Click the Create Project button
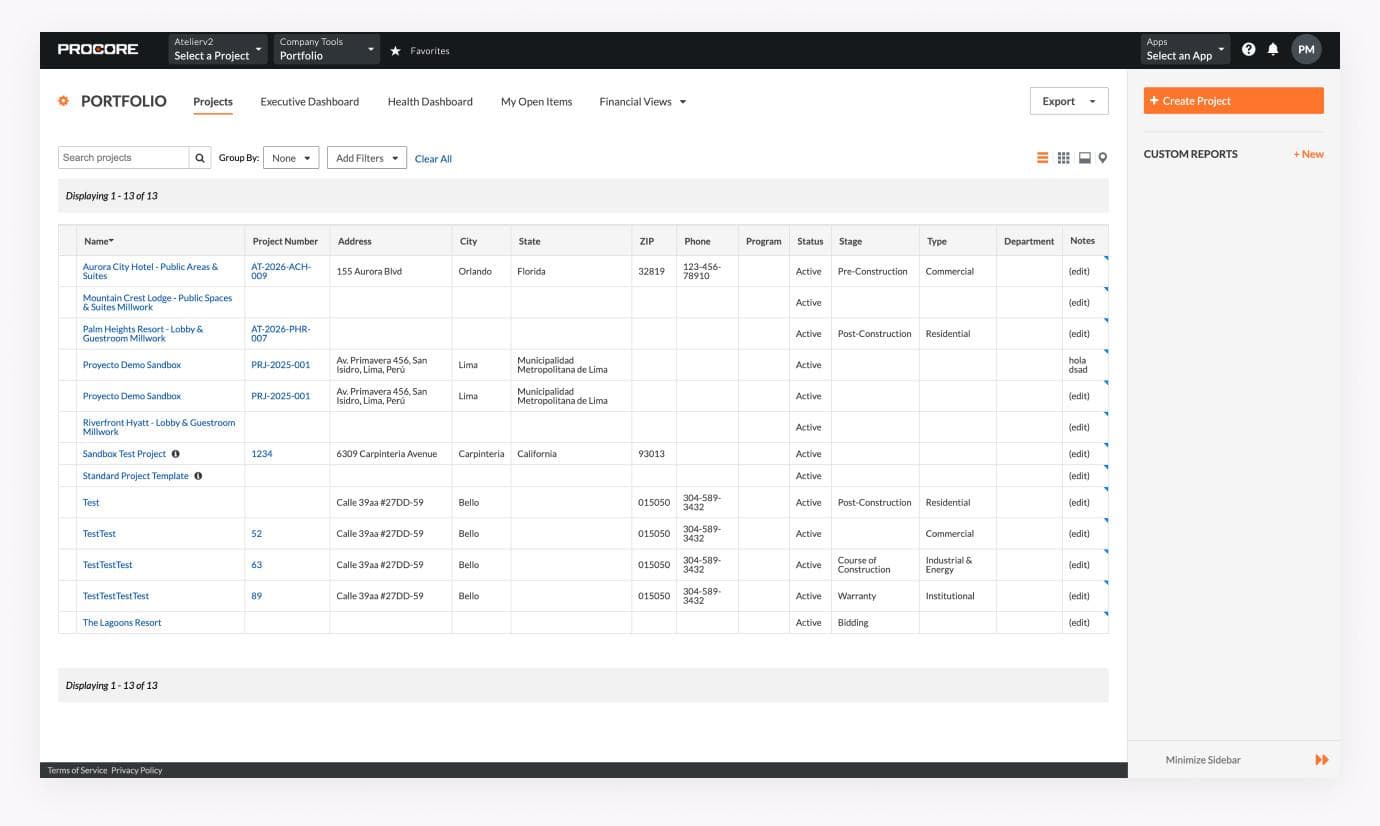This screenshot has height=826, width=1380. (x=1232, y=100)
